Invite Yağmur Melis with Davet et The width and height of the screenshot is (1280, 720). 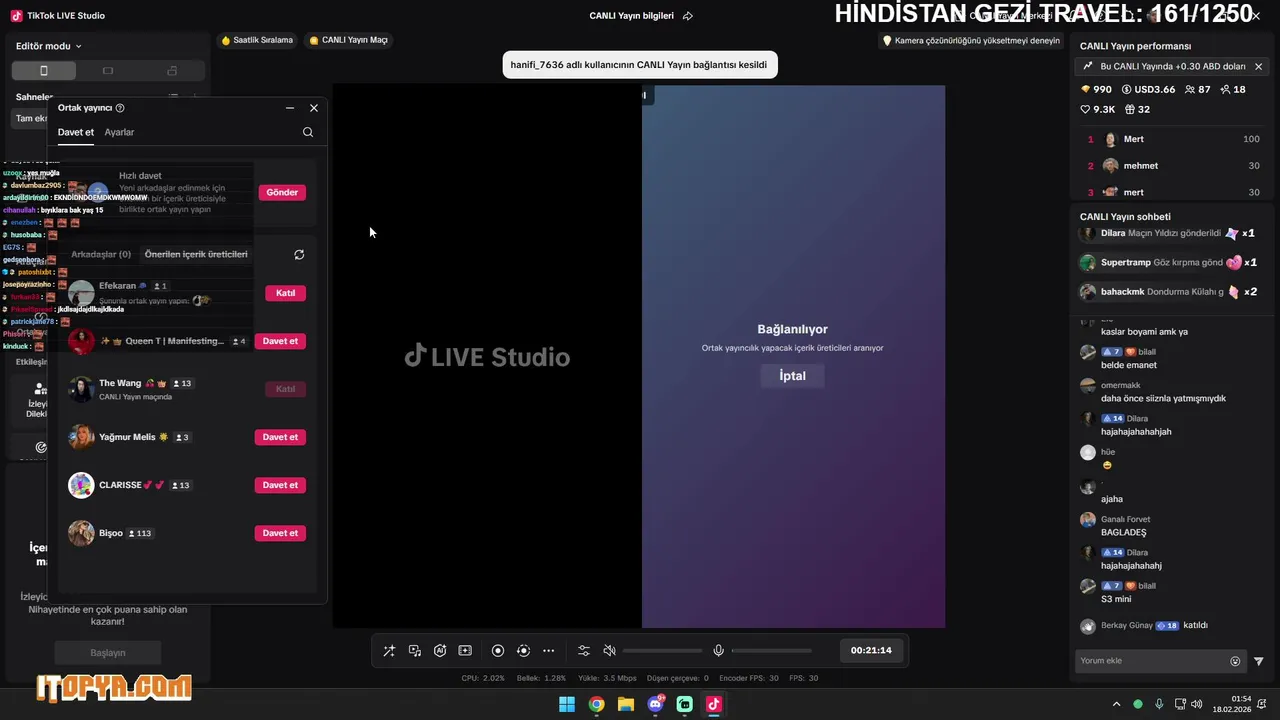click(x=280, y=437)
